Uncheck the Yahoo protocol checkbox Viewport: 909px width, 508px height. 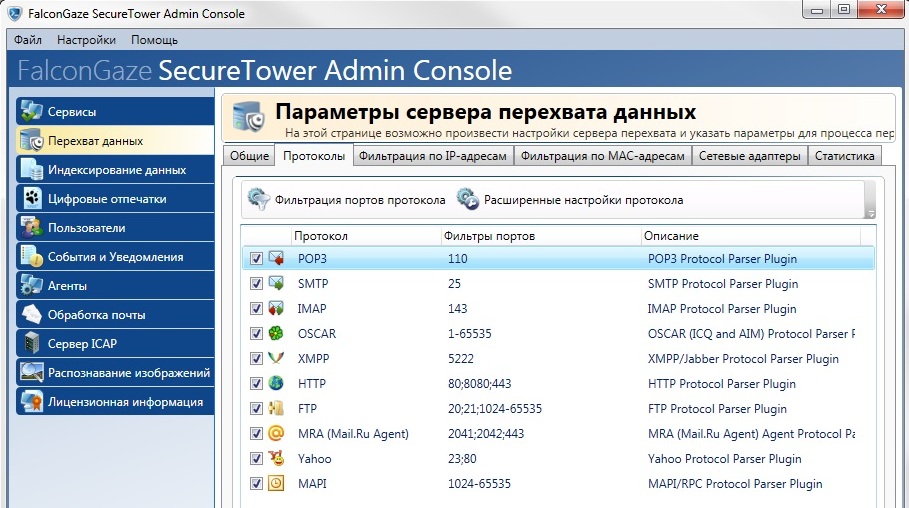[x=256, y=458]
